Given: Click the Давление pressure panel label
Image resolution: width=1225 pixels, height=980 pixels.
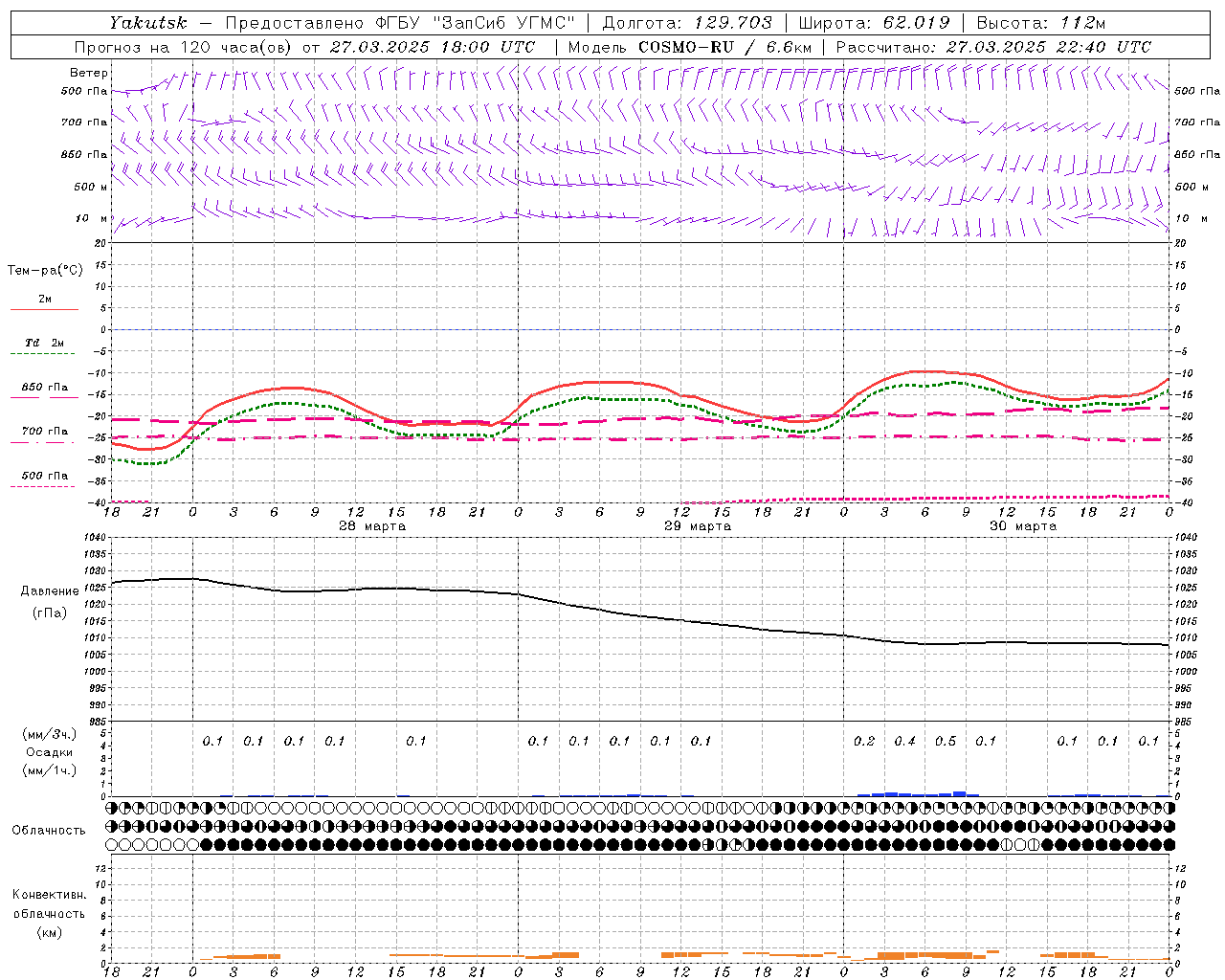Looking at the screenshot, I should 50,591.
